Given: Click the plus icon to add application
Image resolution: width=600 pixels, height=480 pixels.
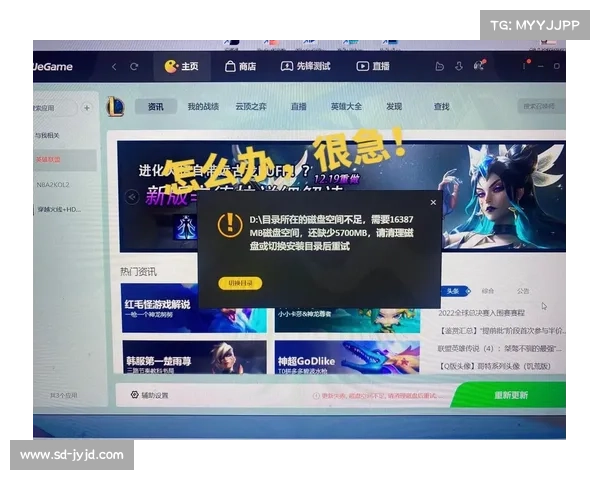Looking at the screenshot, I should click(87, 107).
